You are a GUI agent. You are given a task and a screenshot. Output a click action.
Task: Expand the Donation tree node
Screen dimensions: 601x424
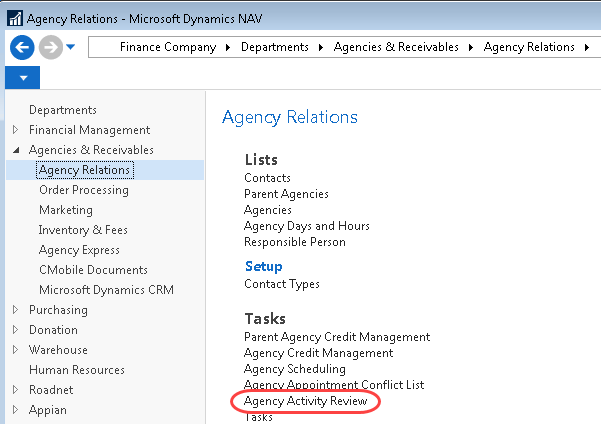pos(15,330)
